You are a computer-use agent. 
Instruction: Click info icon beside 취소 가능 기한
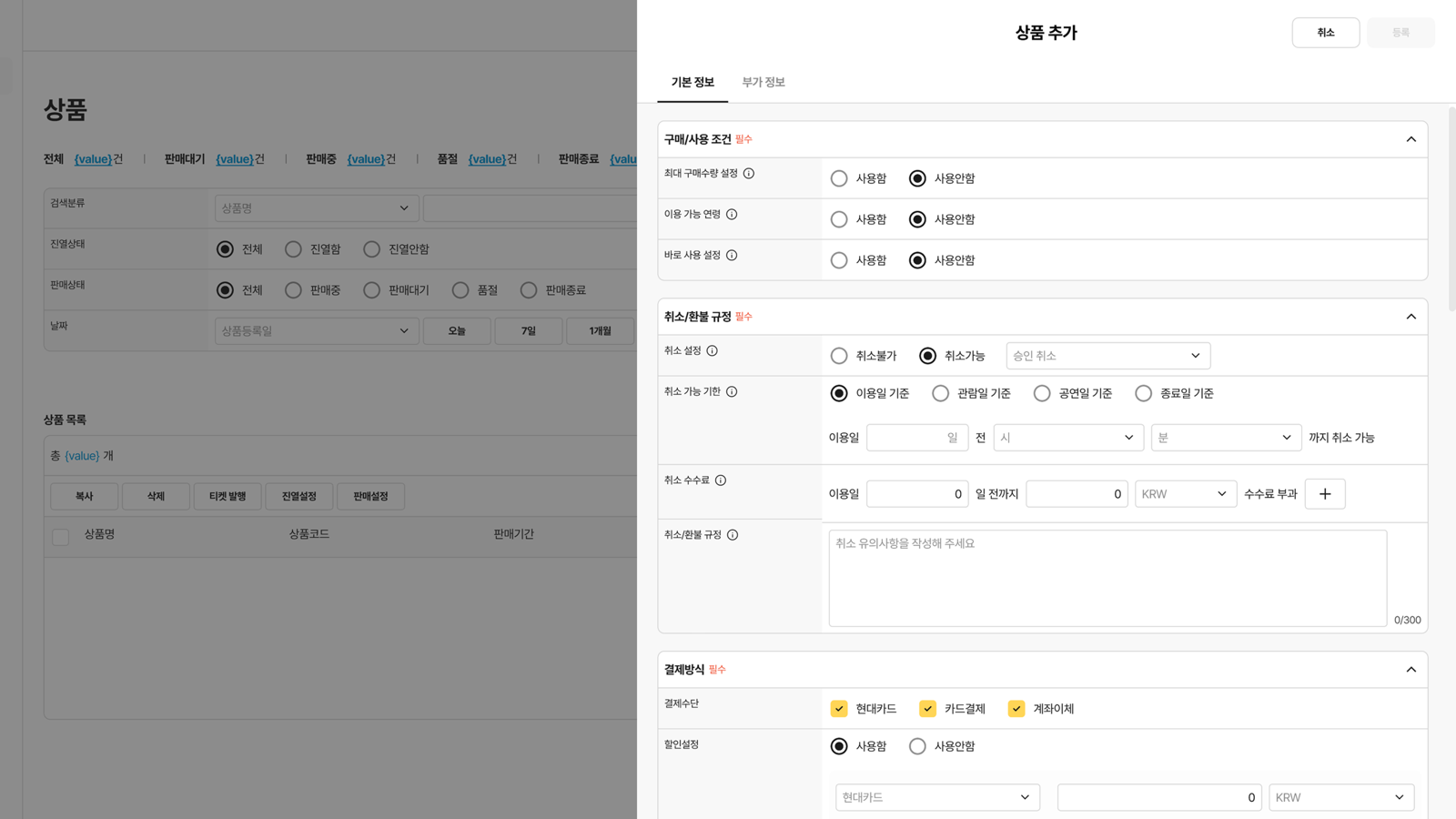pos(732,392)
